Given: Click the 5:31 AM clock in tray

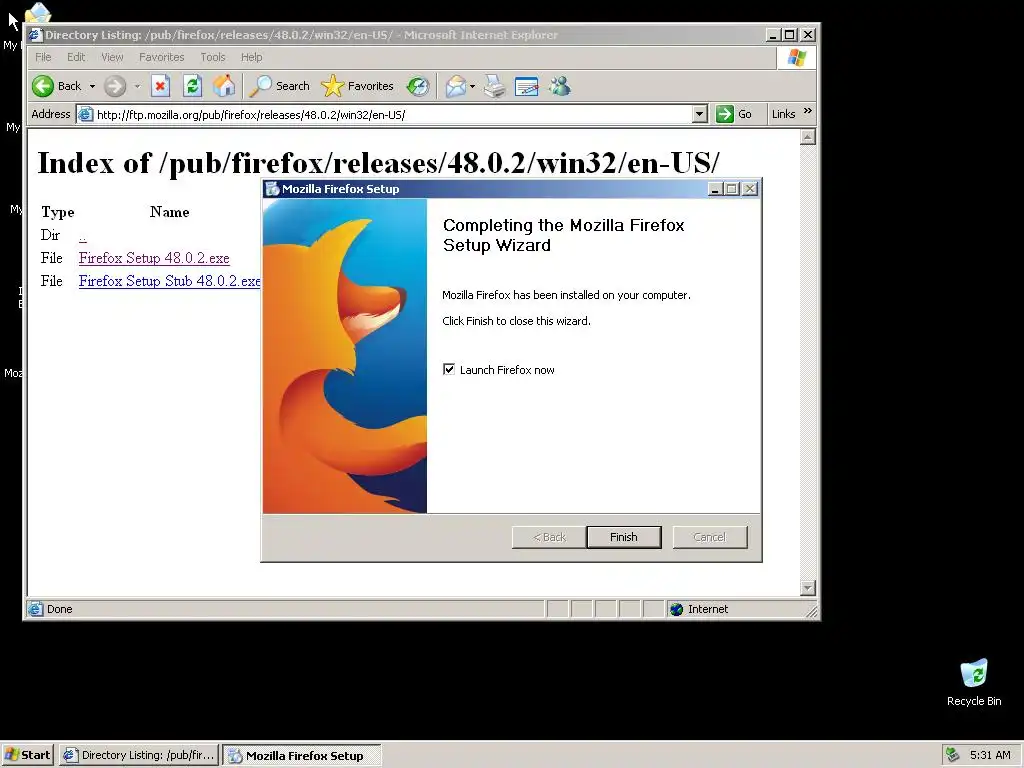Looking at the screenshot, I should (x=990, y=755).
